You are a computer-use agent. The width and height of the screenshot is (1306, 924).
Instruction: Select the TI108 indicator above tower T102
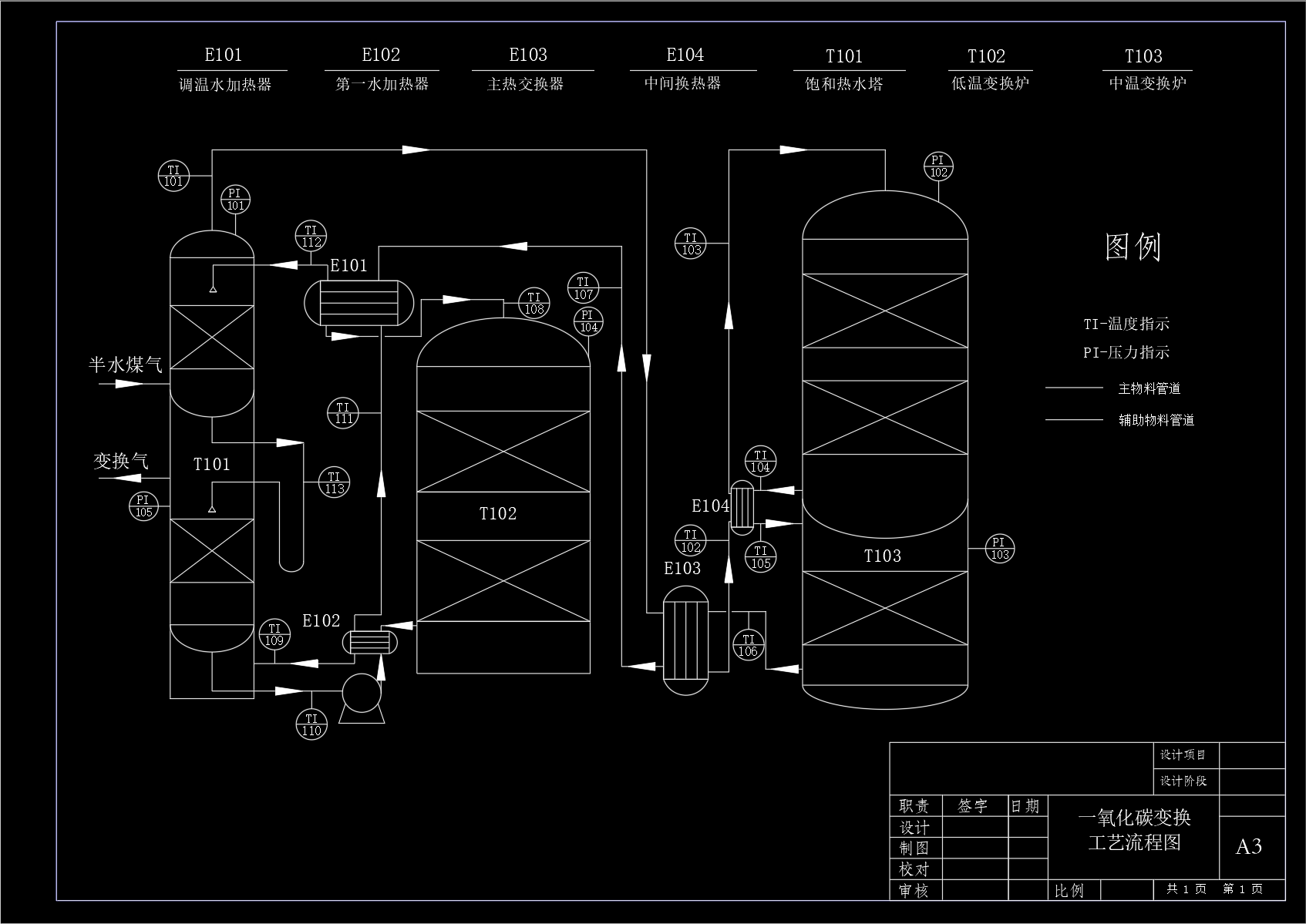[533, 302]
